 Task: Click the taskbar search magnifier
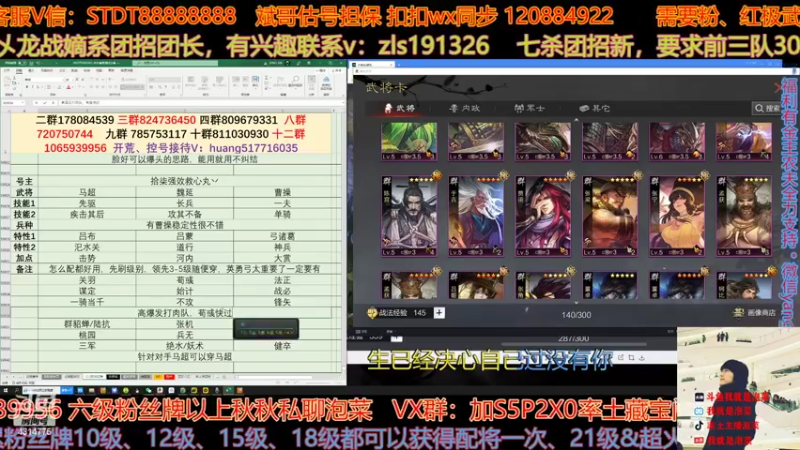click(17, 390)
